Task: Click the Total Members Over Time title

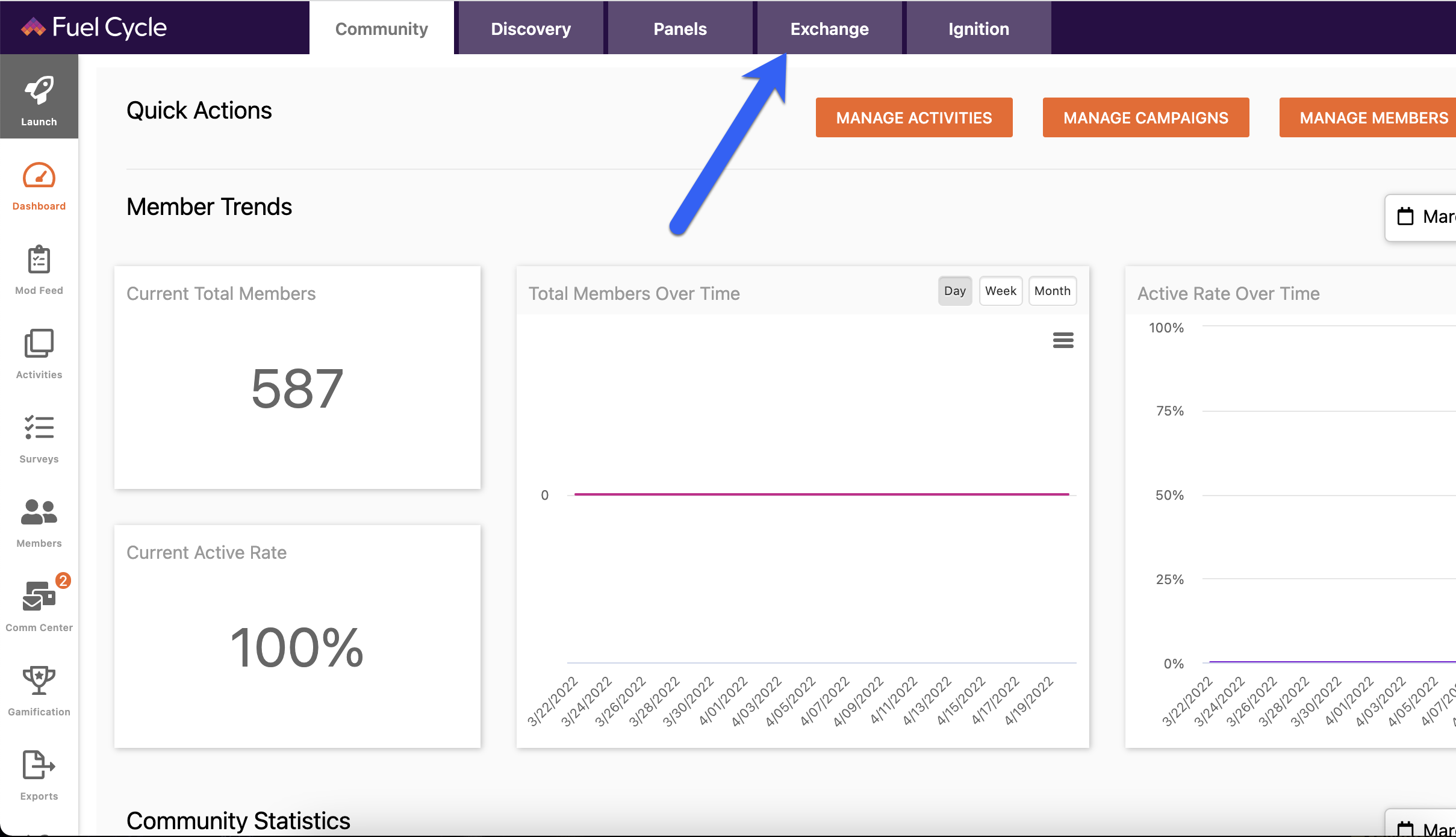Action: tap(634, 293)
